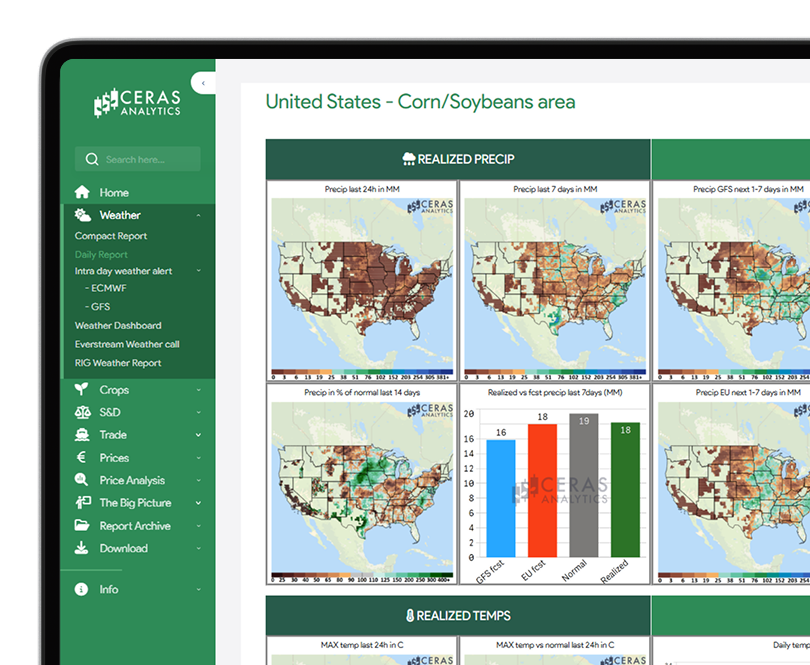Click the search magnifier icon

[92, 159]
